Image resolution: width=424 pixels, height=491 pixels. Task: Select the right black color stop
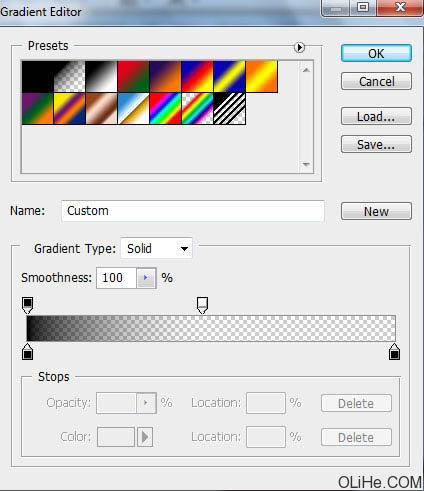click(x=394, y=352)
